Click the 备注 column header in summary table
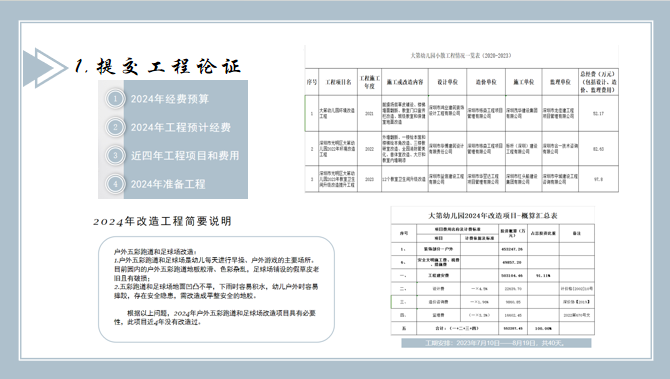 (576, 233)
